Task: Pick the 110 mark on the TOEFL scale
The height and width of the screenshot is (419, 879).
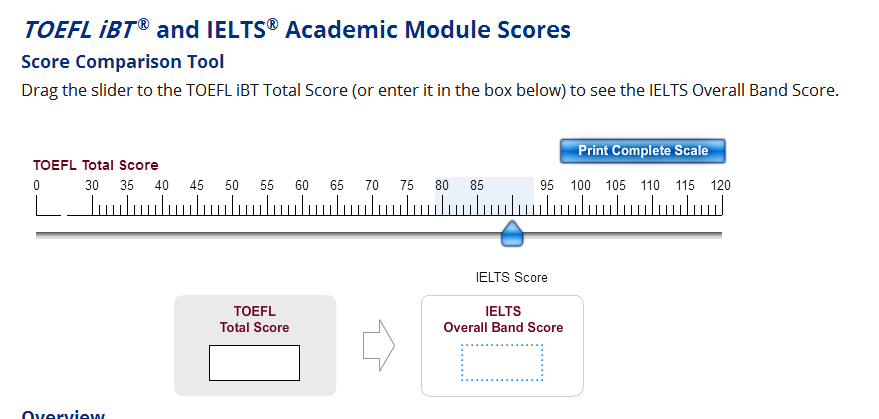Action: point(651,186)
